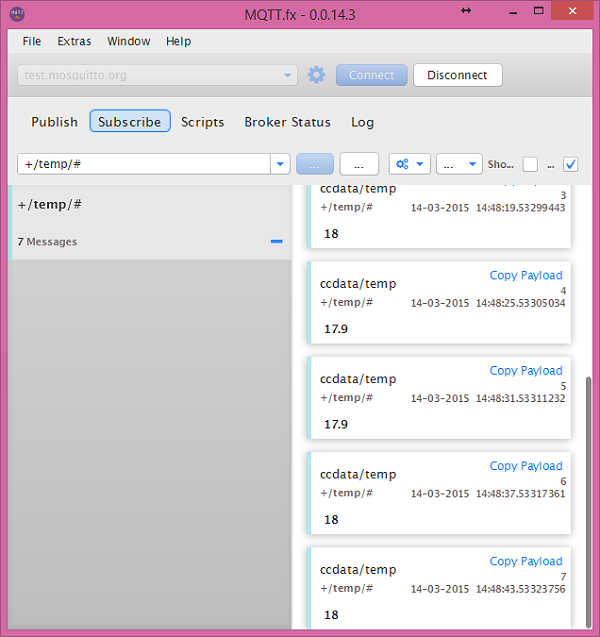Copy payload of message 7

(x=526, y=561)
